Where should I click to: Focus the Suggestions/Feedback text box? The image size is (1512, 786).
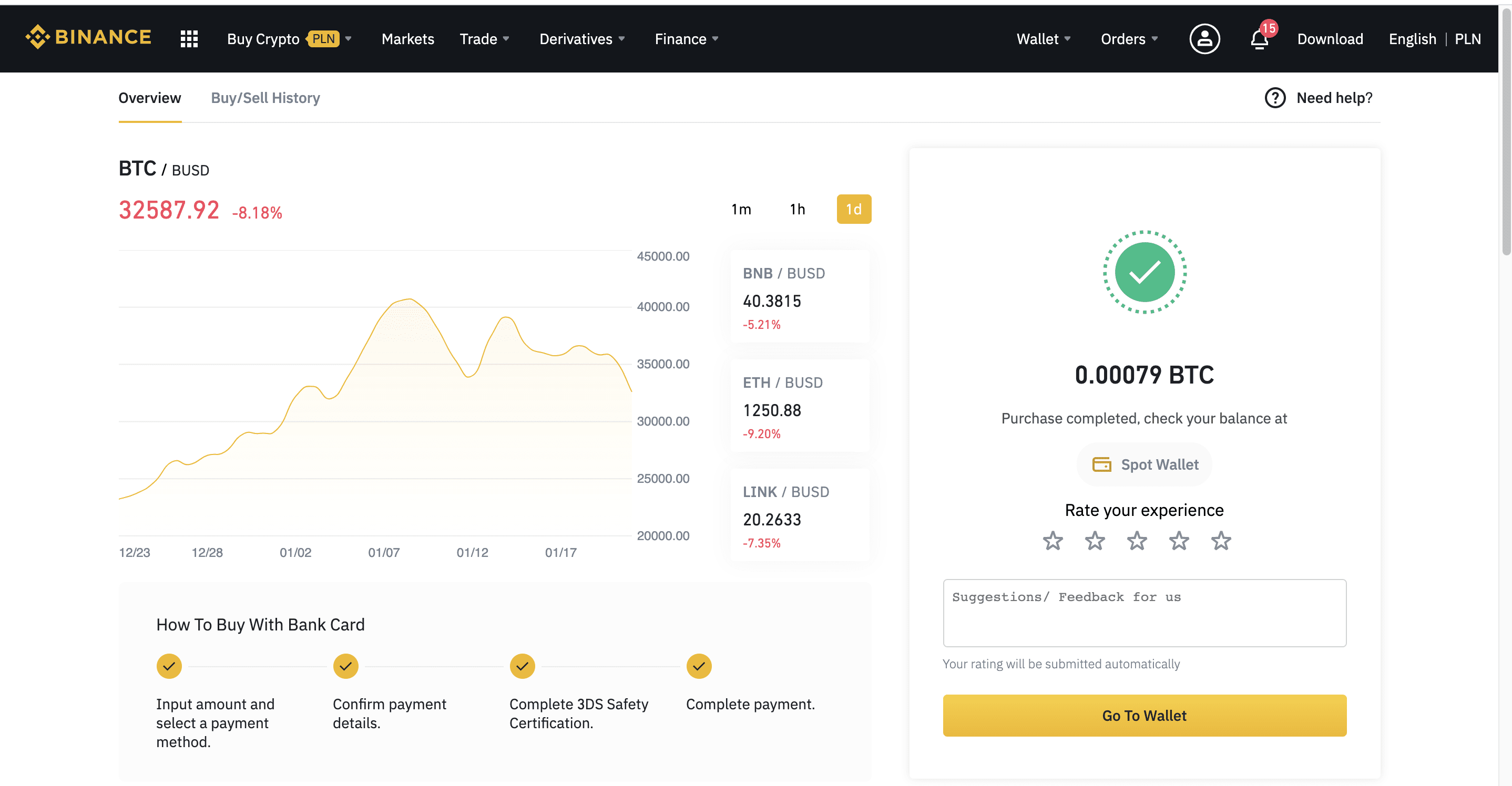coord(1144,613)
